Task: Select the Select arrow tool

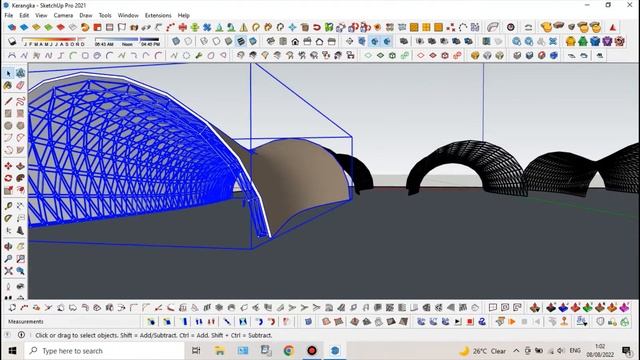Action: pos(9,73)
